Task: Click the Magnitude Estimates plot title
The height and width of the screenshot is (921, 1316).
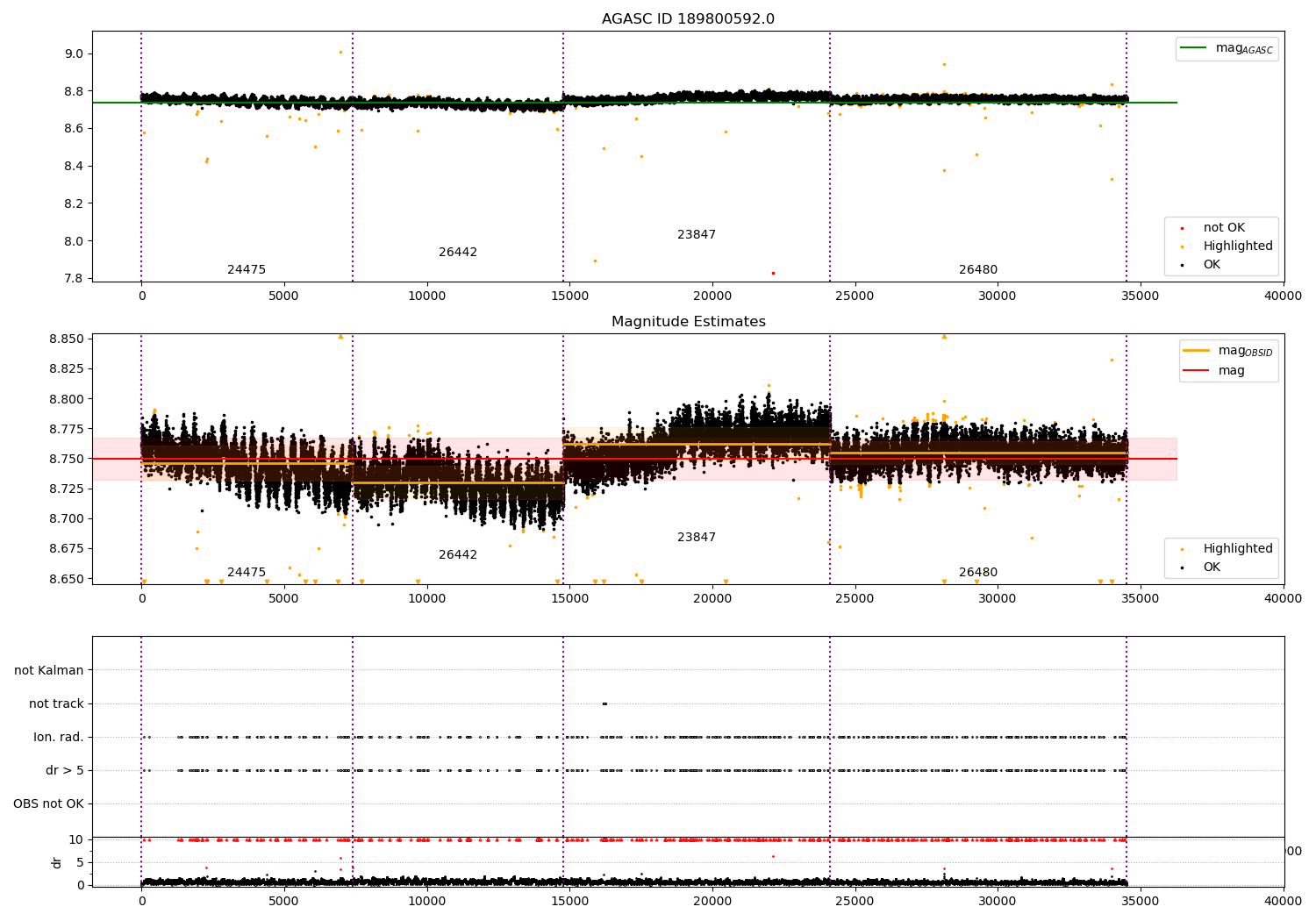Action: point(688,322)
